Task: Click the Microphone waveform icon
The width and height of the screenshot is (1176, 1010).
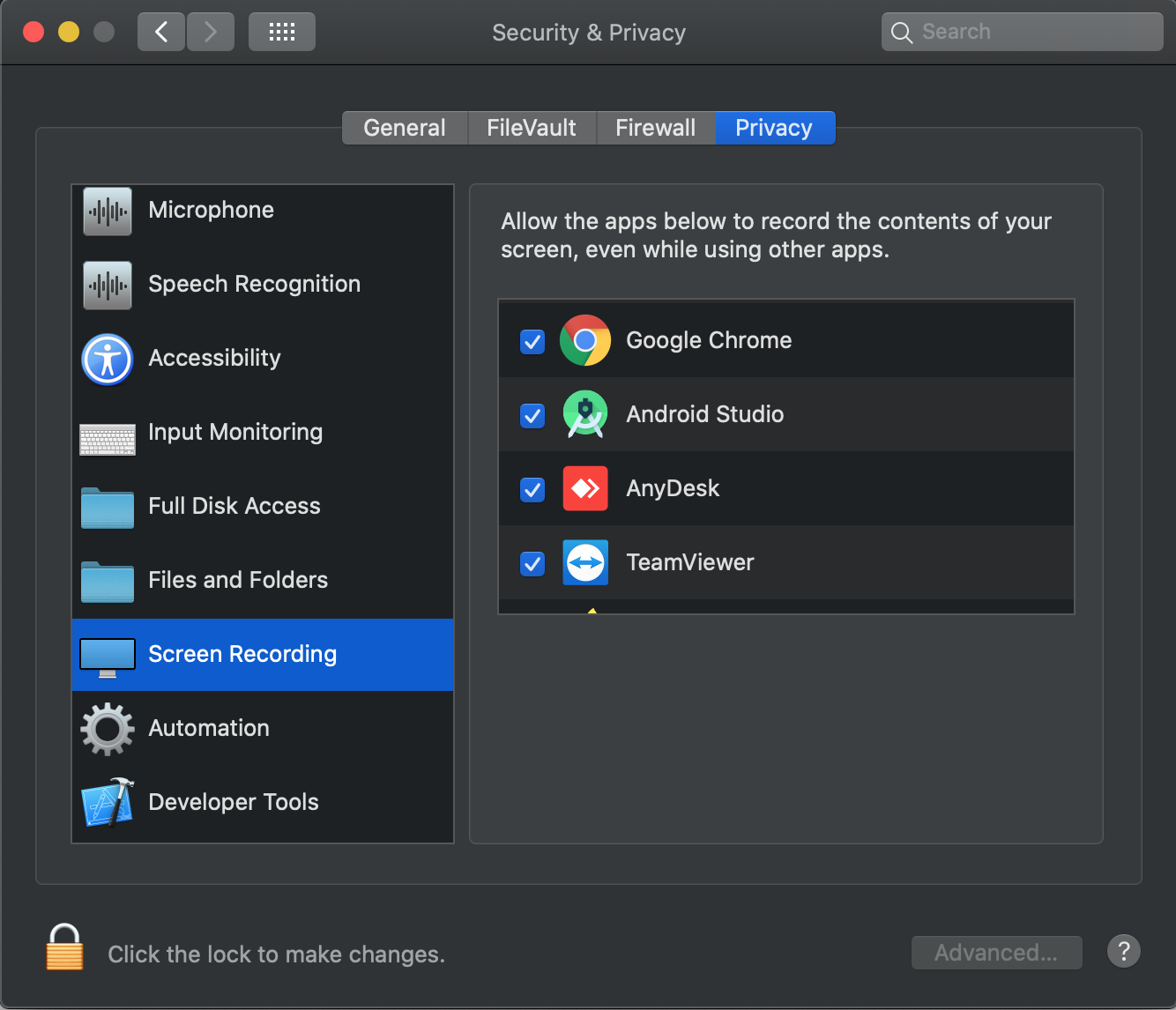Action: 108,211
